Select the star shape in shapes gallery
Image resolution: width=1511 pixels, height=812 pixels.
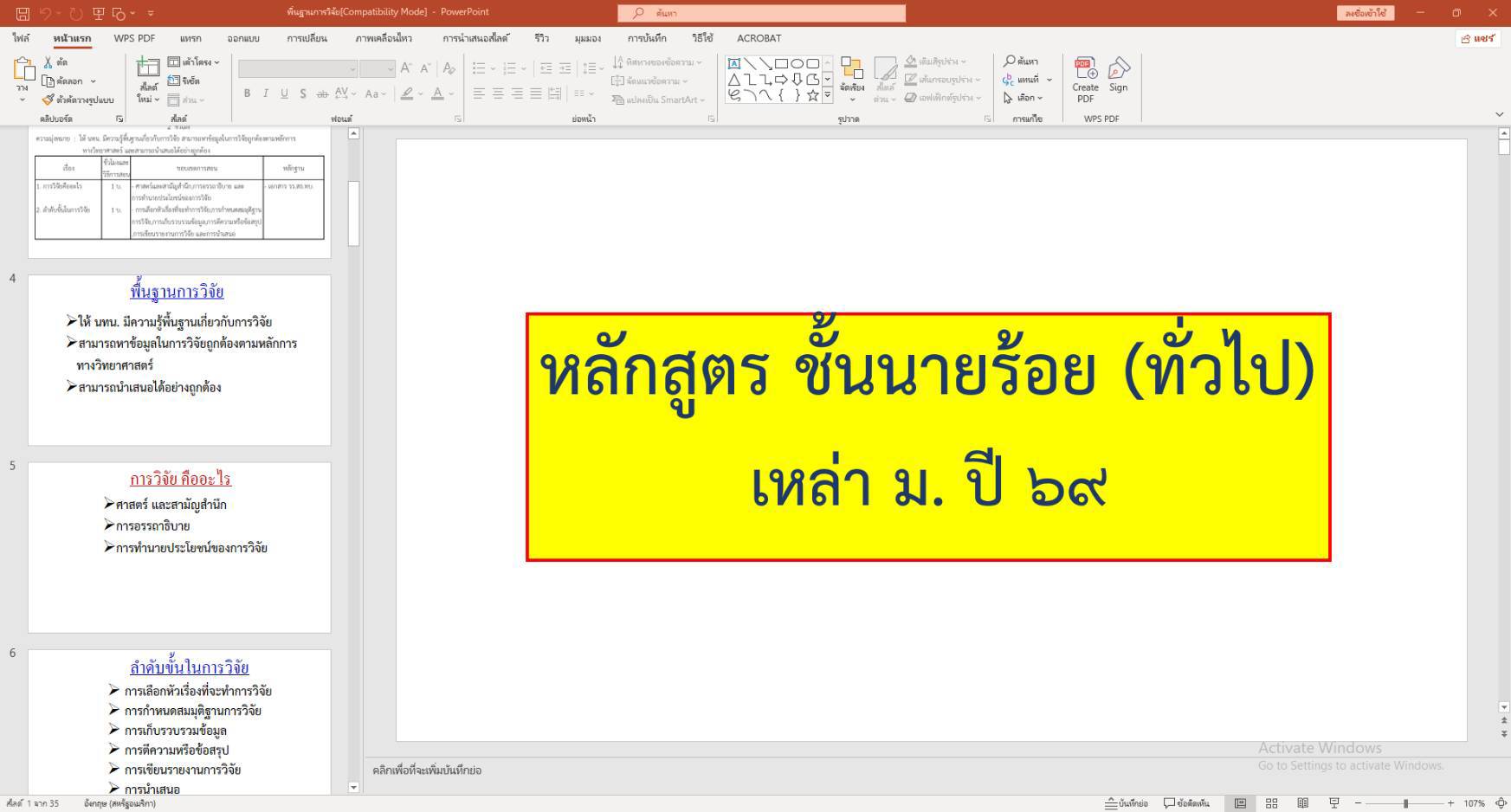[x=813, y=95]
